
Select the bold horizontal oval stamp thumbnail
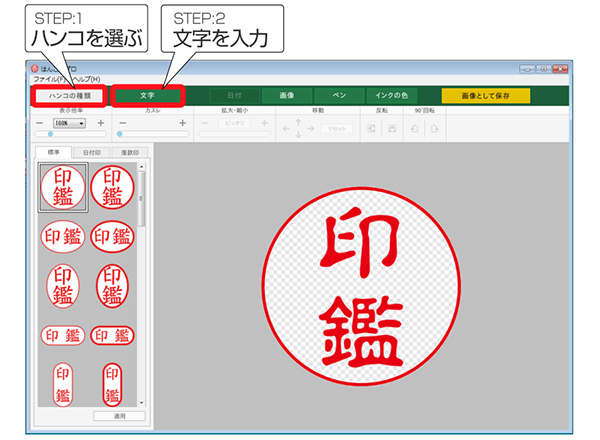(113, 236)
